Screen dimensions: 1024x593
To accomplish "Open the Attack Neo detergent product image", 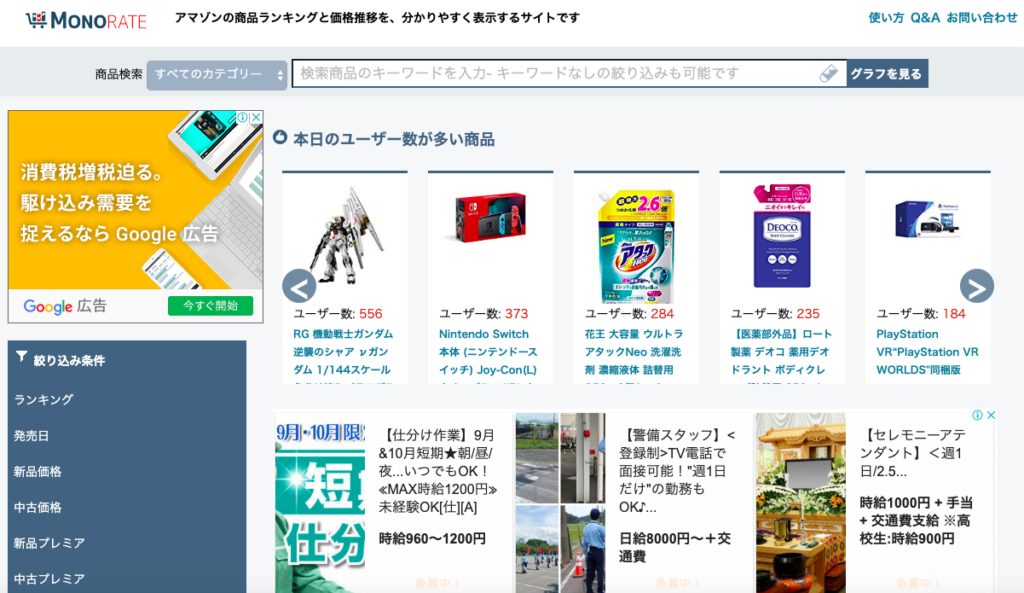I will coord(636,246).
